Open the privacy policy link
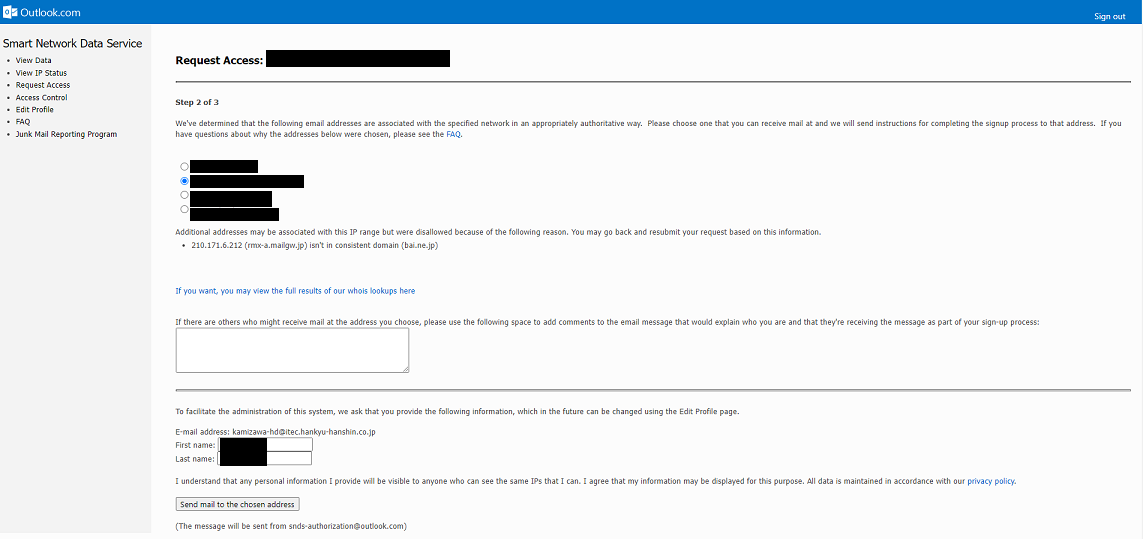Viewport: 1143px width, 539px height. 990,481
